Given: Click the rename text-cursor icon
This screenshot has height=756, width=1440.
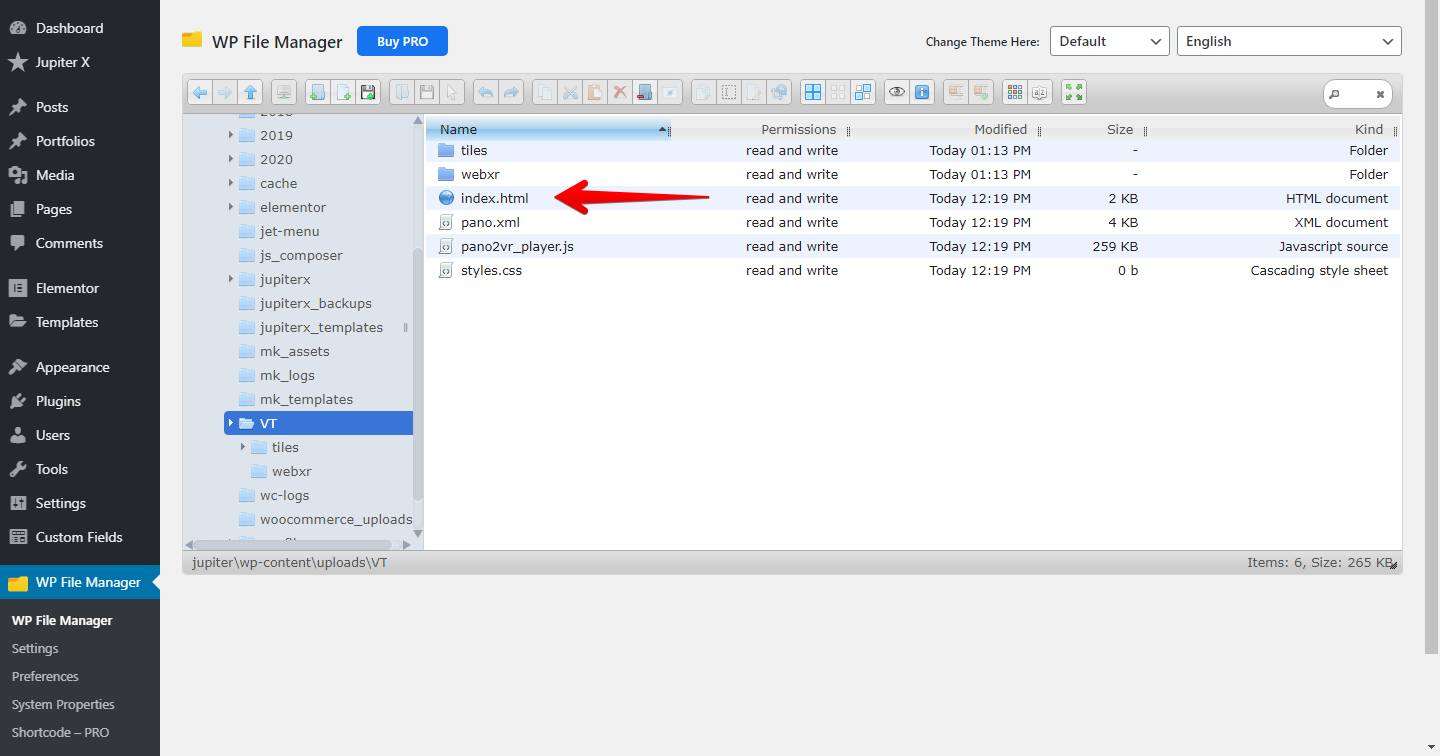Looking at the screenshot, I should (x=729, y=92).
